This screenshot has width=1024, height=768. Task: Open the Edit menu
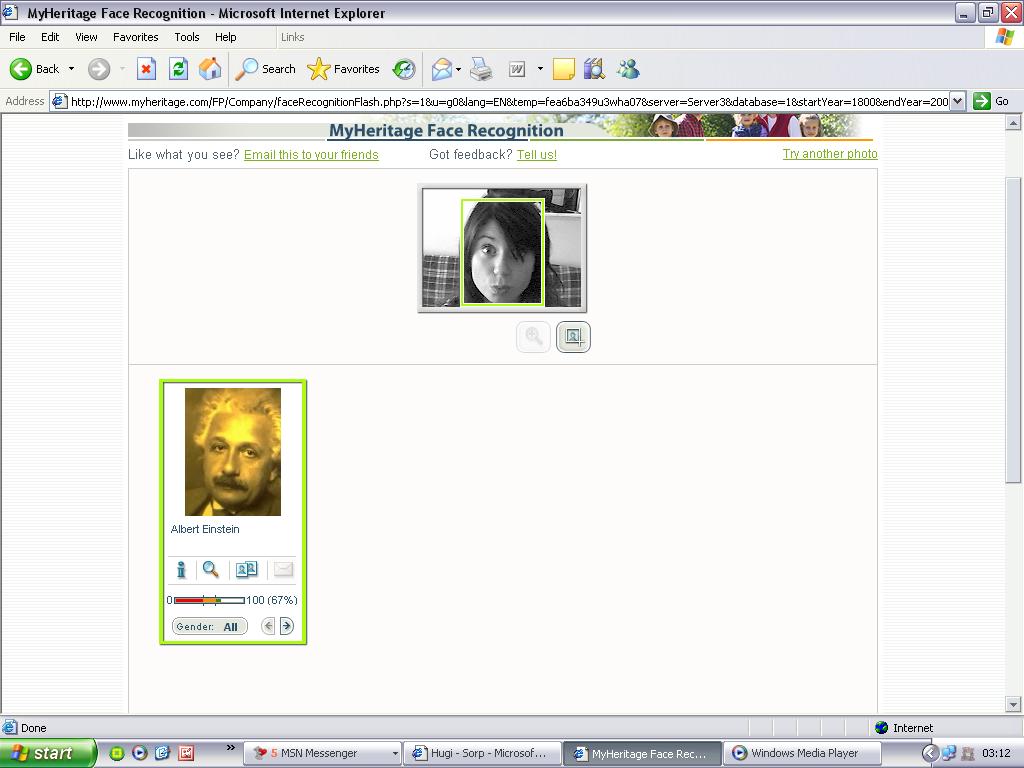click(x=50, y=37)
